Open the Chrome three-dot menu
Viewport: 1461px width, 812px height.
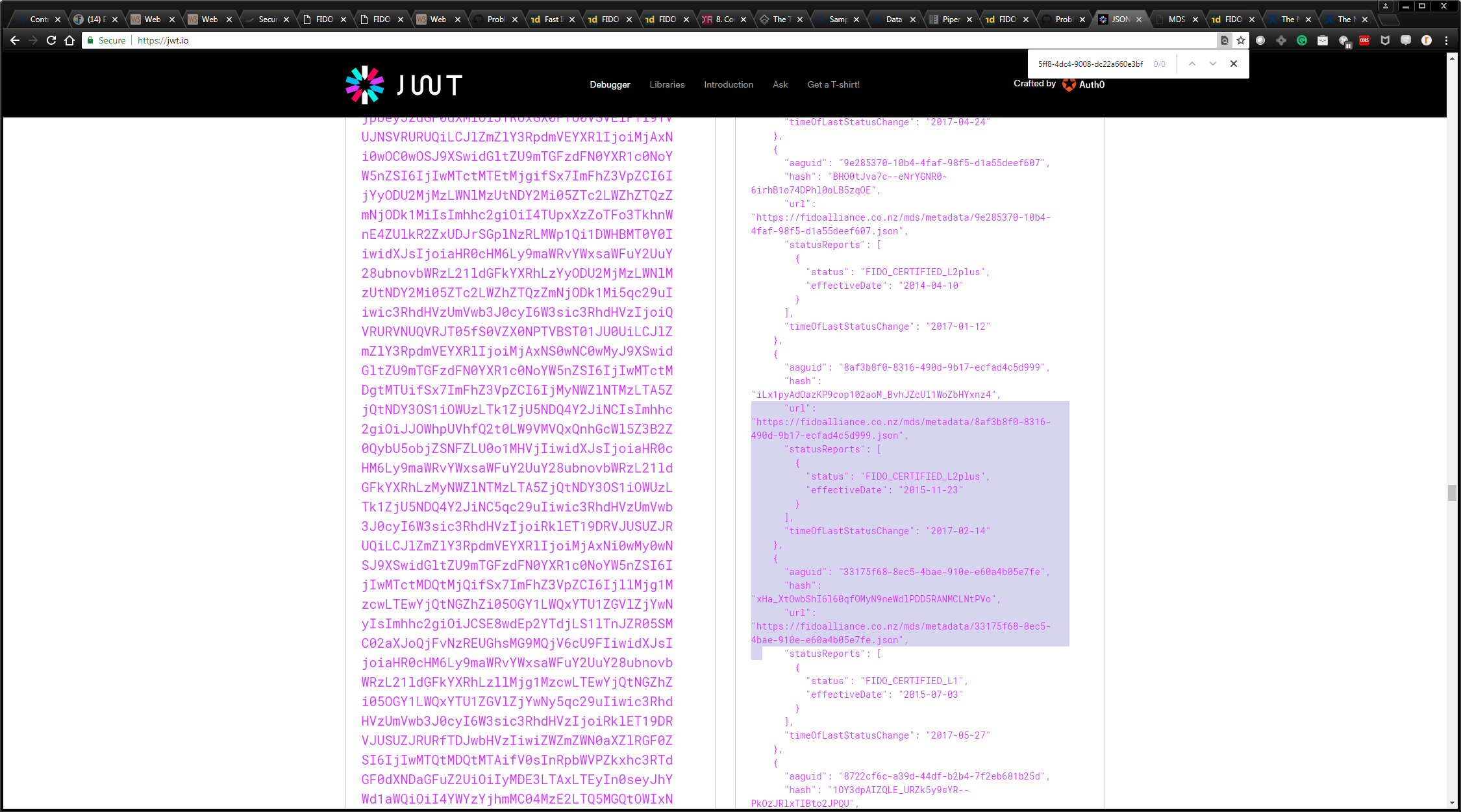(1446, 40)
